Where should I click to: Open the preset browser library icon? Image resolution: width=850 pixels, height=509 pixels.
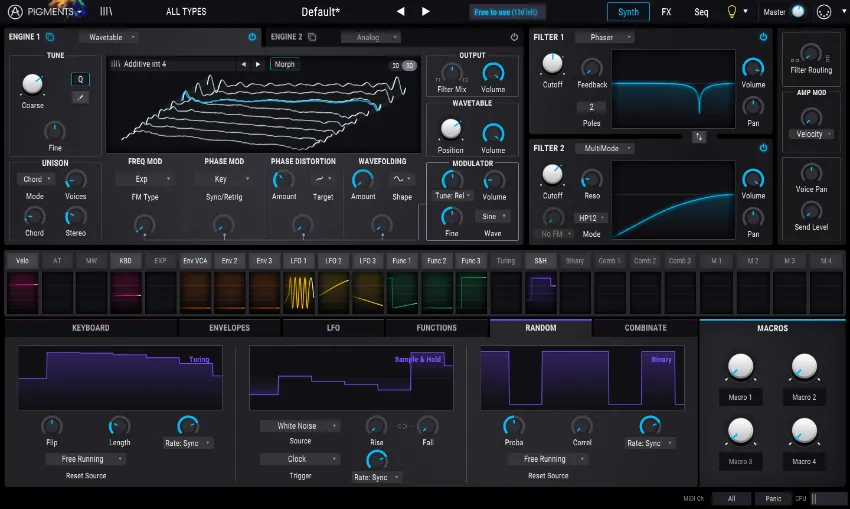(x=106, y=11)
